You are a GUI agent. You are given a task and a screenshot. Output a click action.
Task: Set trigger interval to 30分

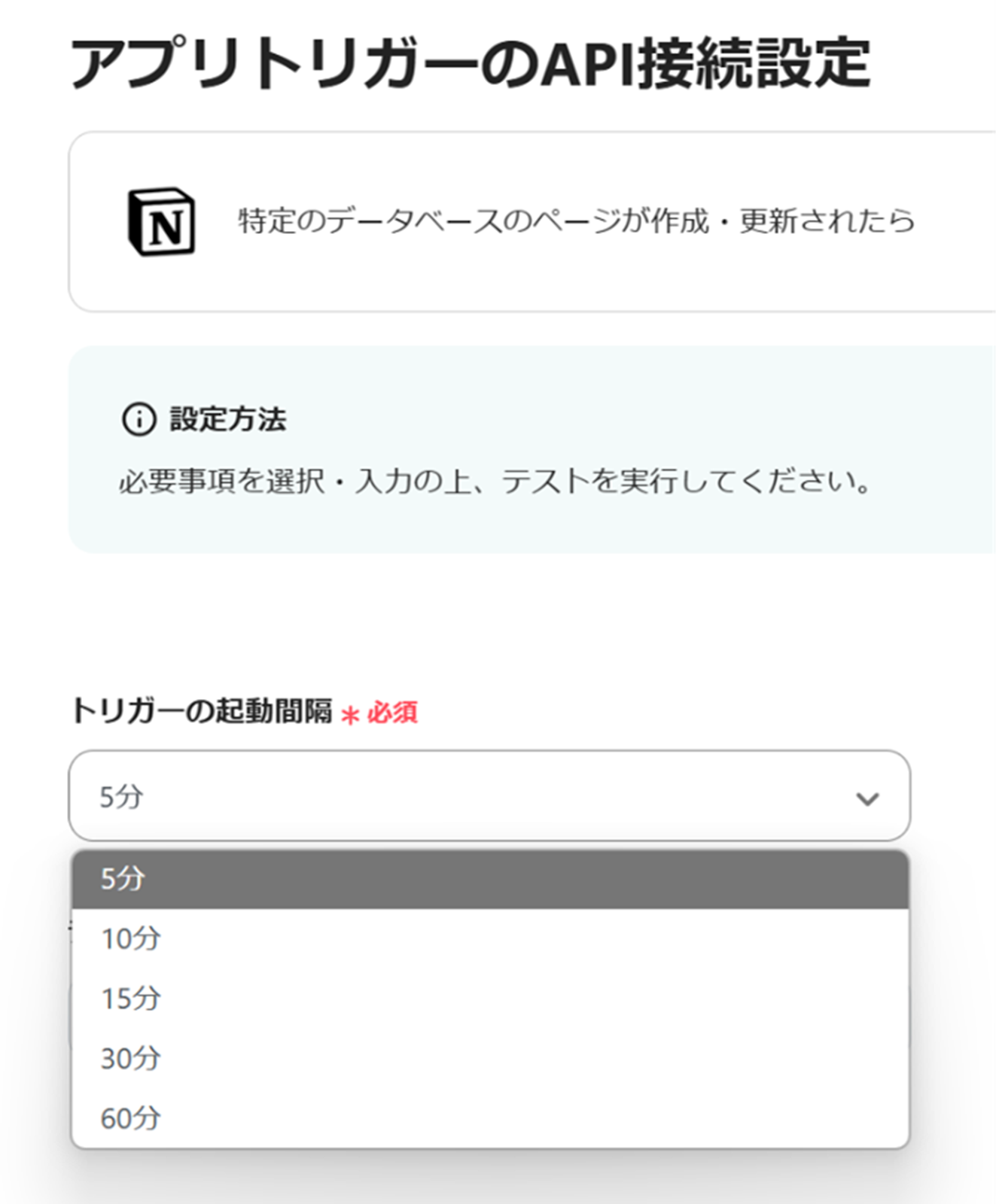pyautogui.click(x=131, y=1058)
